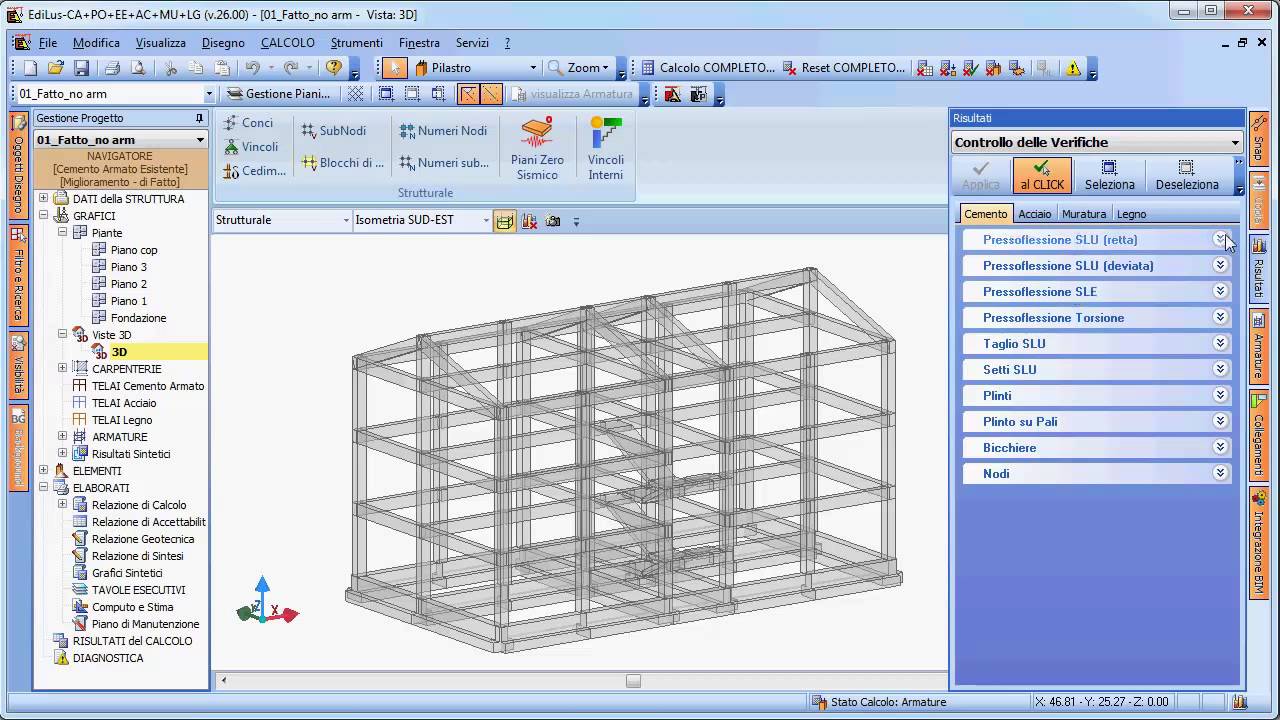
Task: Click the Undo arrow icon
Action: click(253, 68)
